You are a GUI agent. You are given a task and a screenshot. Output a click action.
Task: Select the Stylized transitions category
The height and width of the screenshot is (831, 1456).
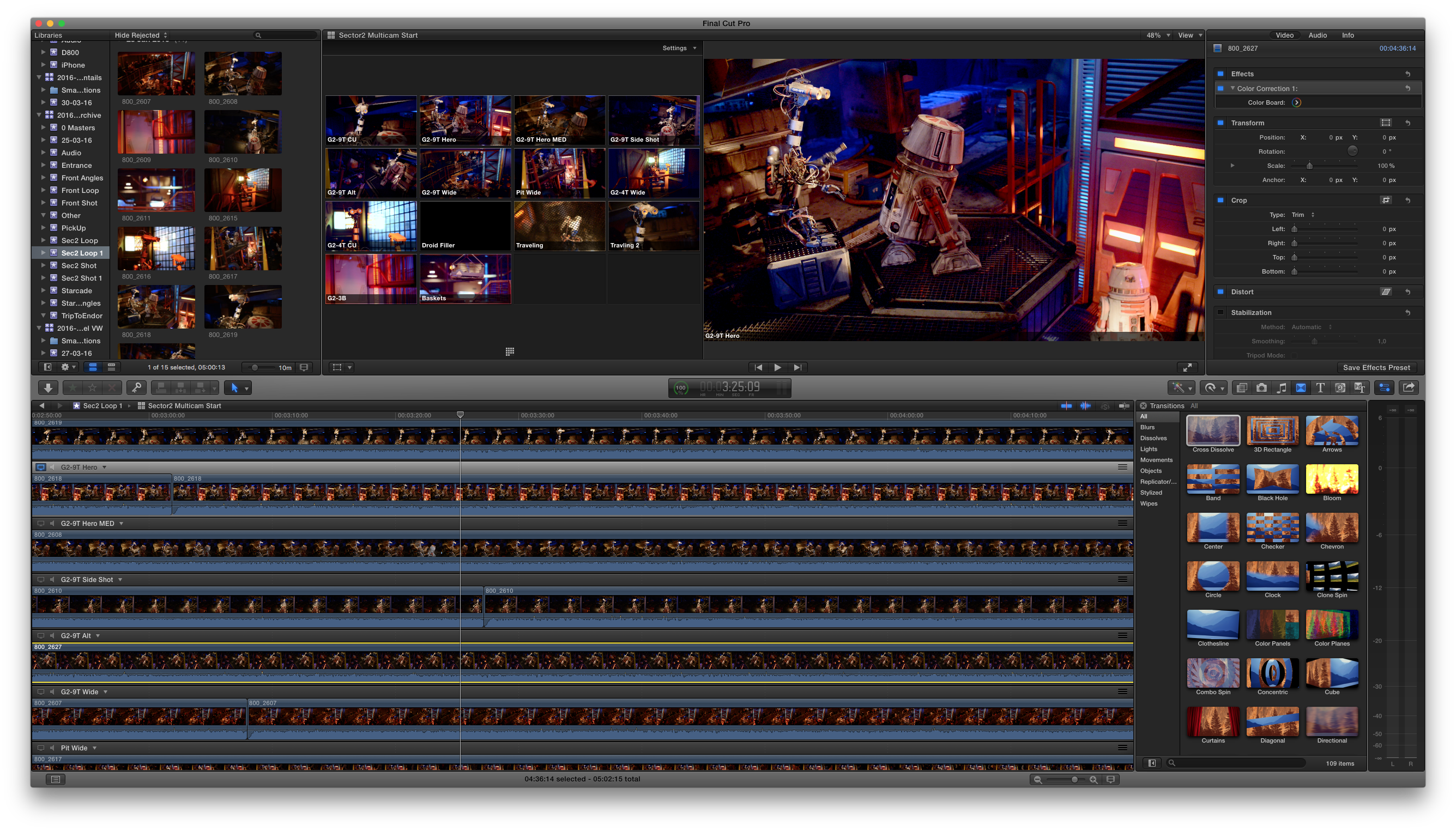pos(1151,493)
